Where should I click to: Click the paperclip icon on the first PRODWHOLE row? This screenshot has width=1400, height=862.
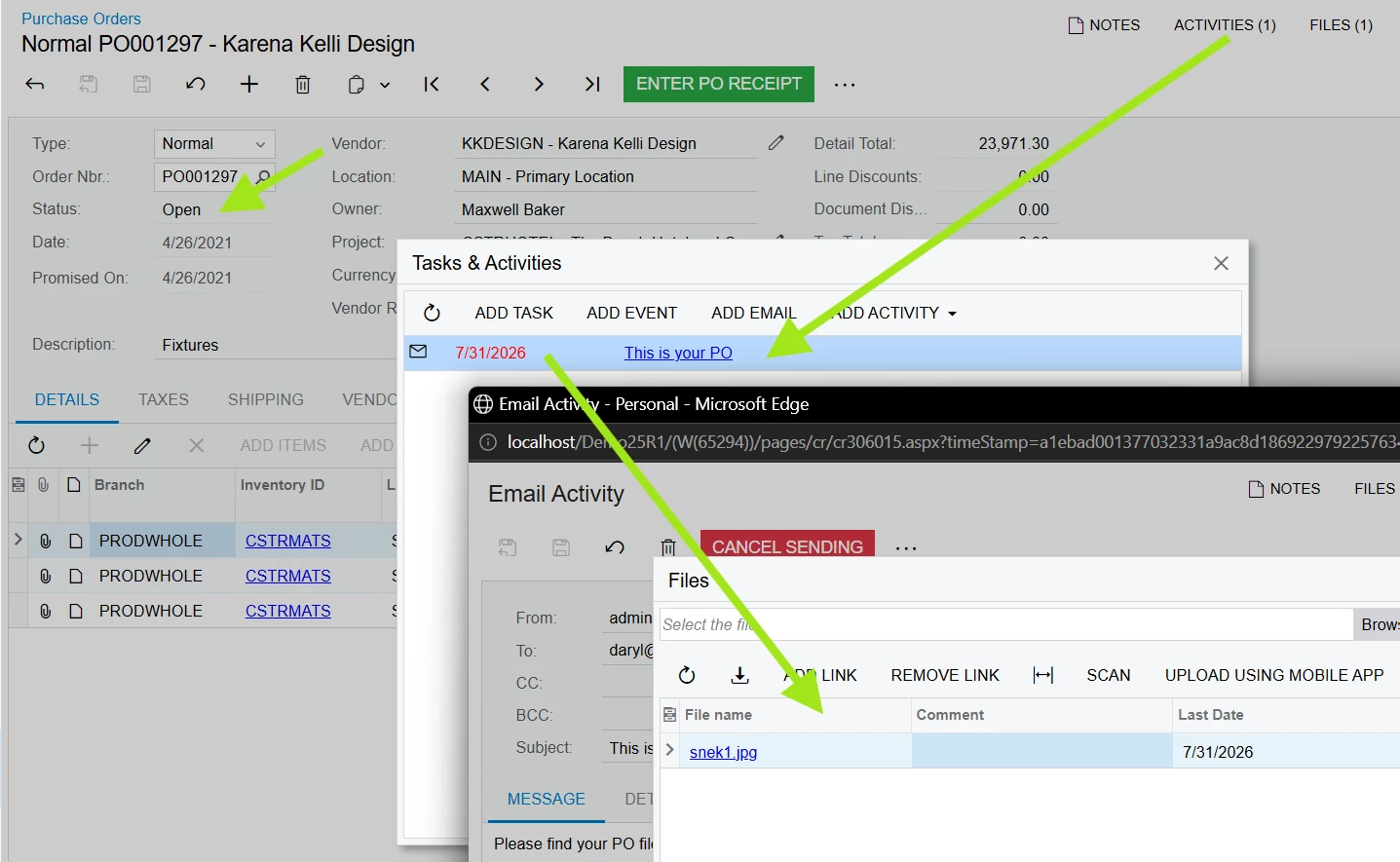(45, 541)
